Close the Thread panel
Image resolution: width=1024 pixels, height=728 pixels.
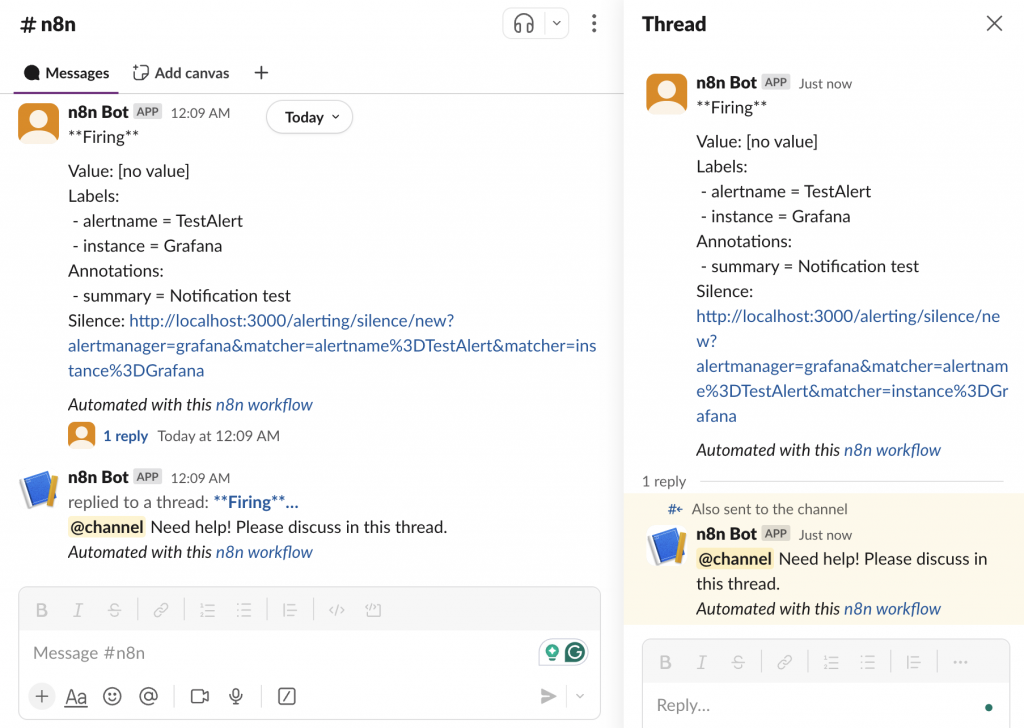click(x=994, y=24)
